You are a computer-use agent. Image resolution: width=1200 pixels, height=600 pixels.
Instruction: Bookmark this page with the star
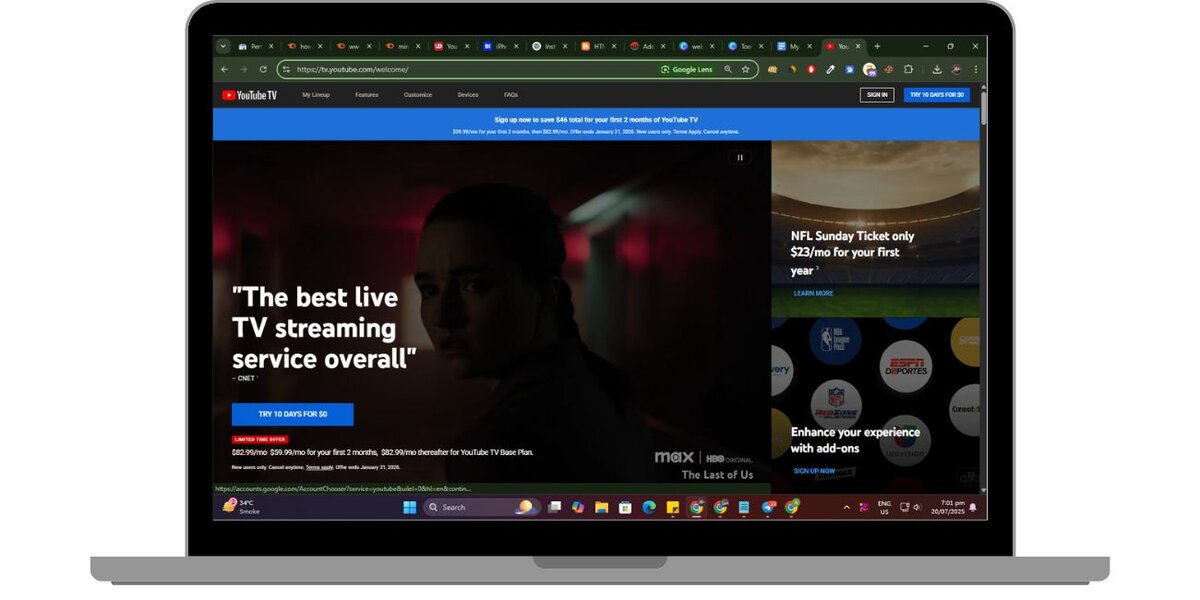coord(745,70)
